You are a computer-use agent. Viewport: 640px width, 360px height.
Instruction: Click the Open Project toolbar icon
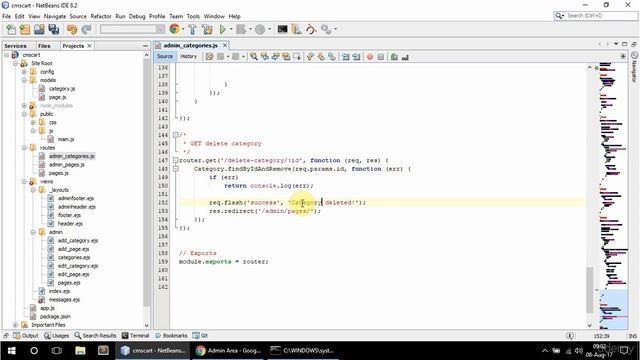point(39,29)
